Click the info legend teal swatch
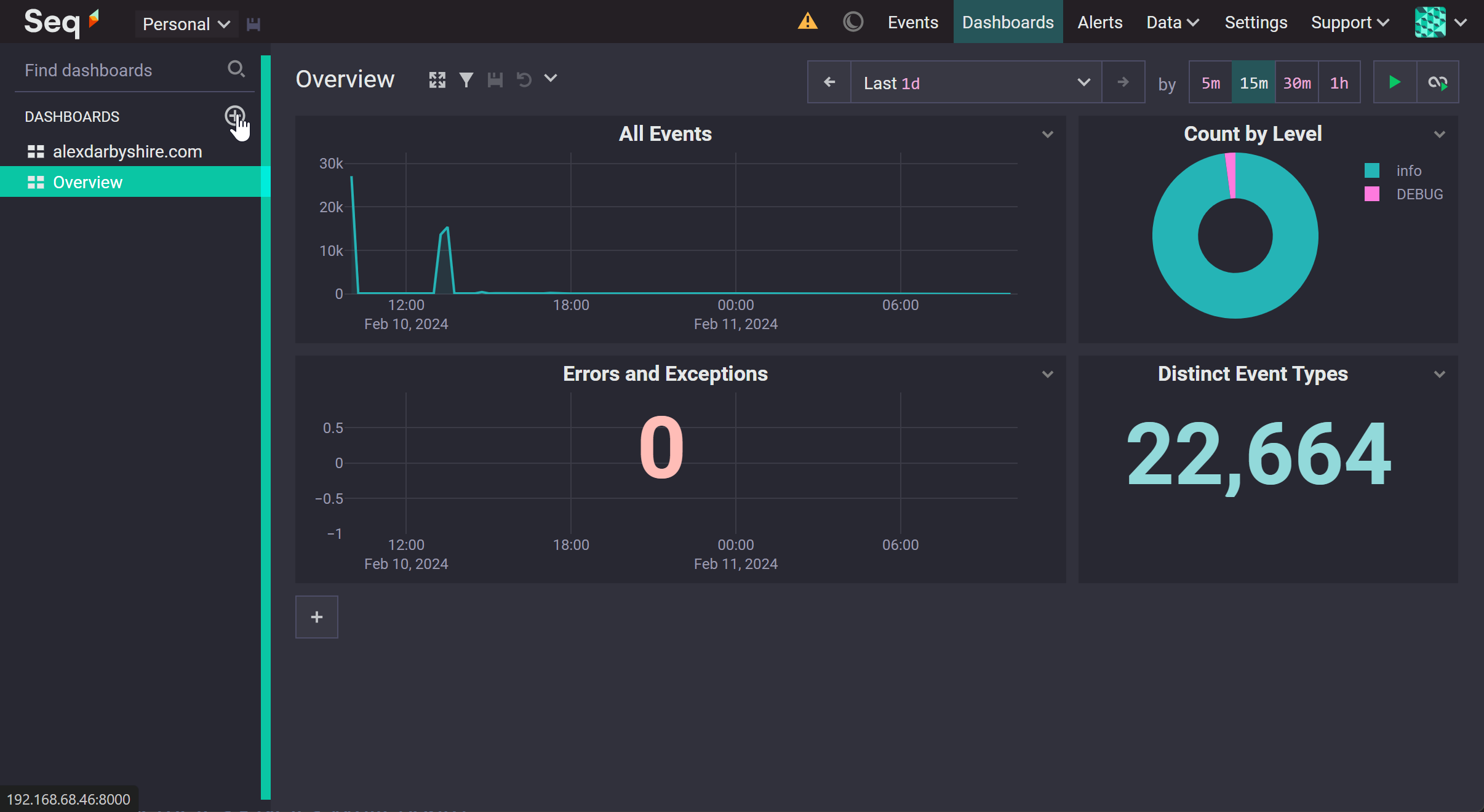 click(1371, 170)
